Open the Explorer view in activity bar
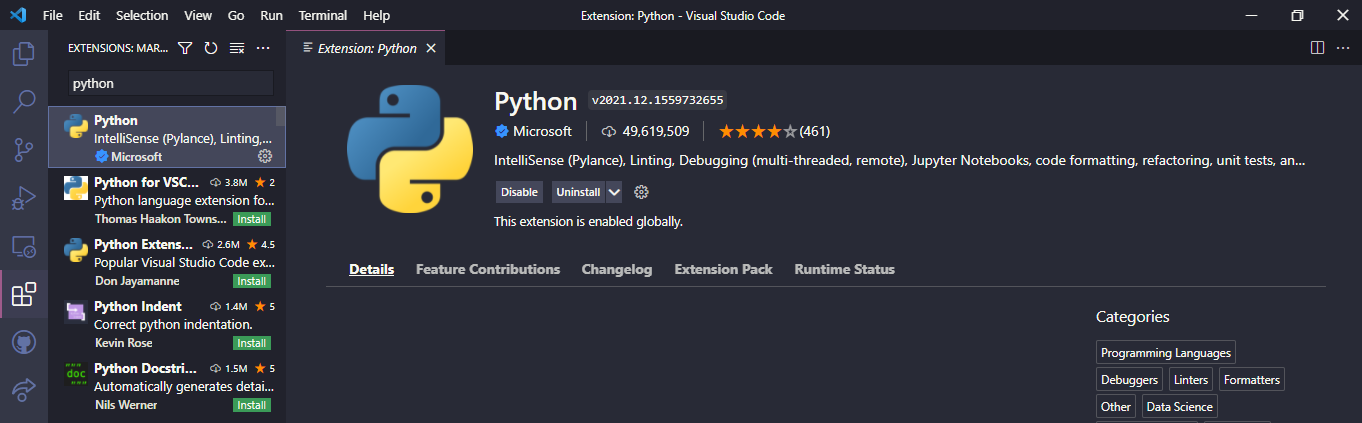The image size is (1362, 423). [x=24, y=53]
